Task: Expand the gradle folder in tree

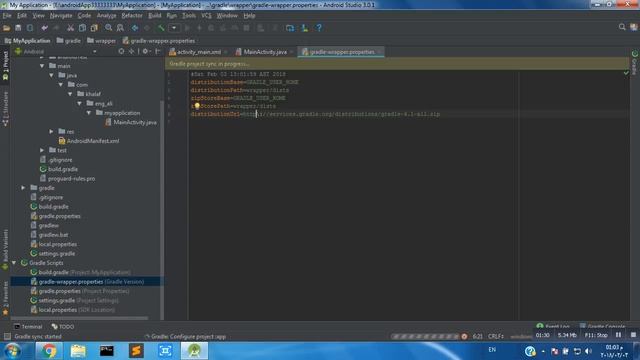Action: (23, 188)
